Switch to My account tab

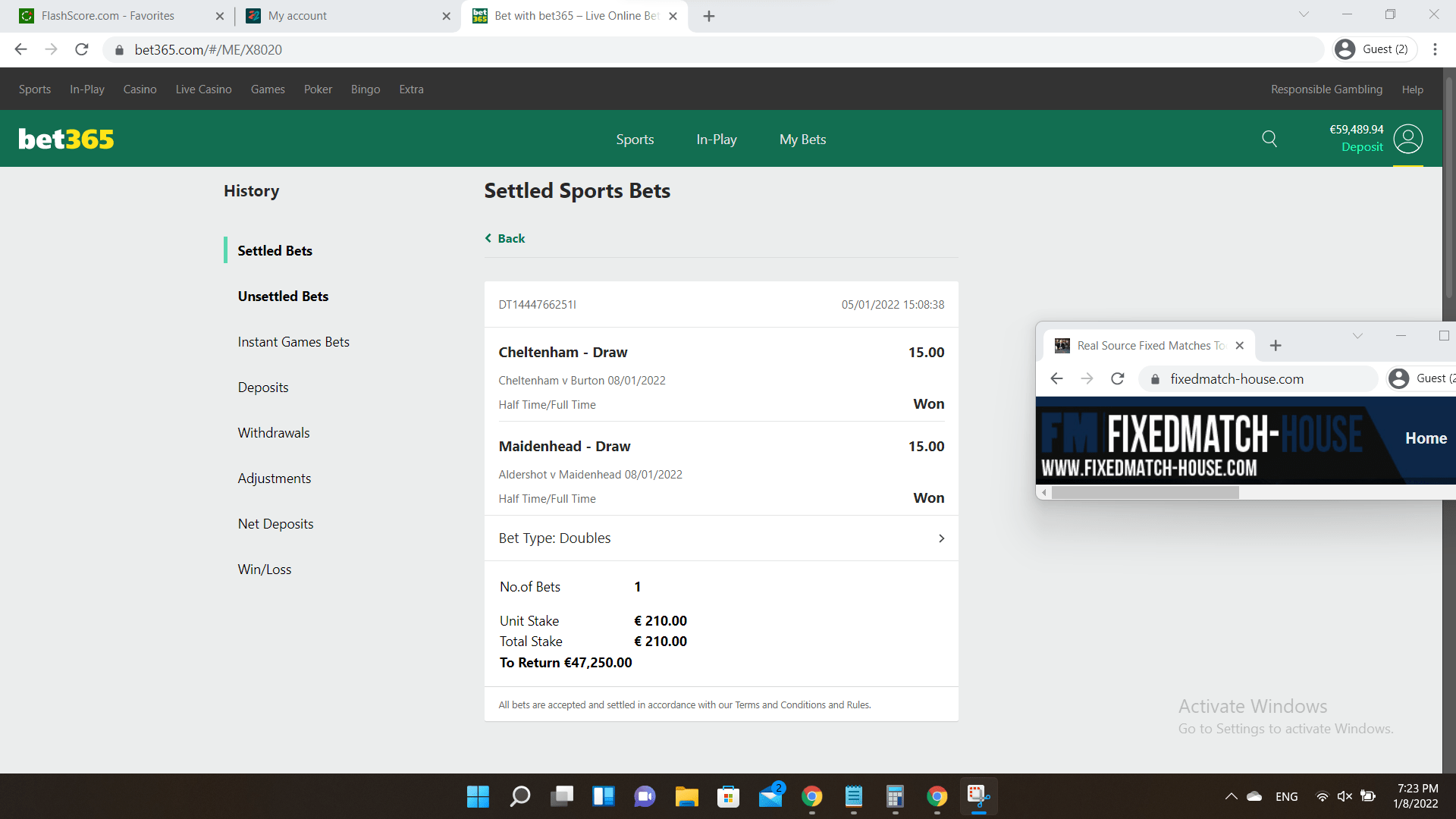pyautogui.click(x=297, y=16)
